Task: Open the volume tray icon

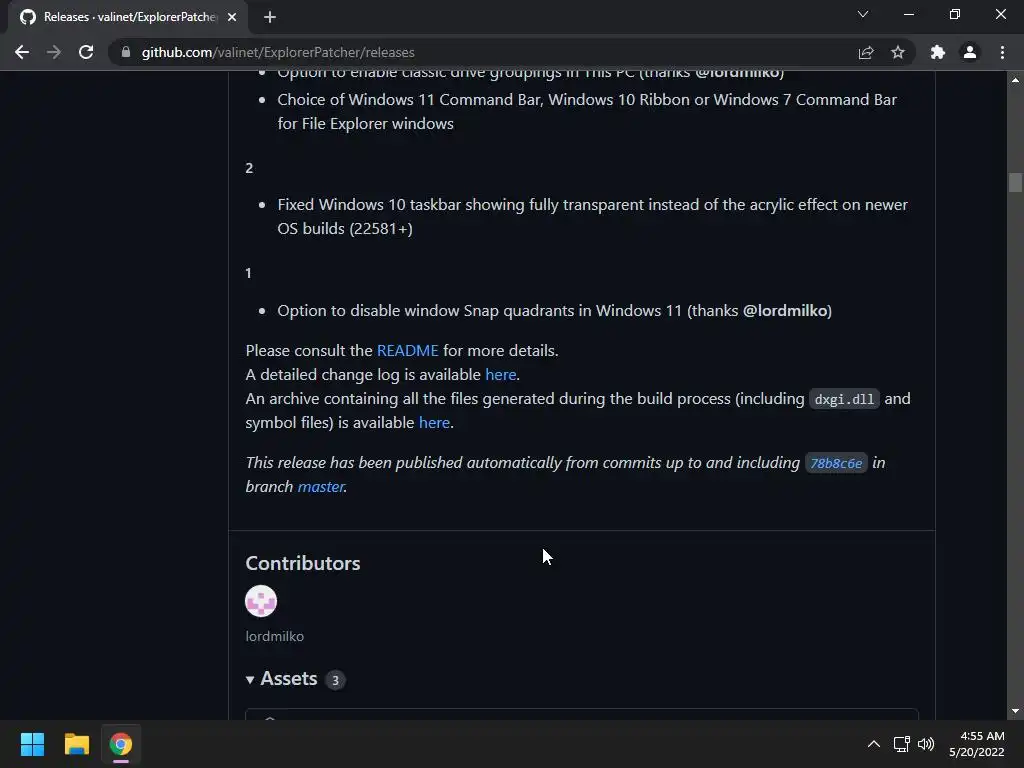Action: pyautogui.click(x=926, y=744)
